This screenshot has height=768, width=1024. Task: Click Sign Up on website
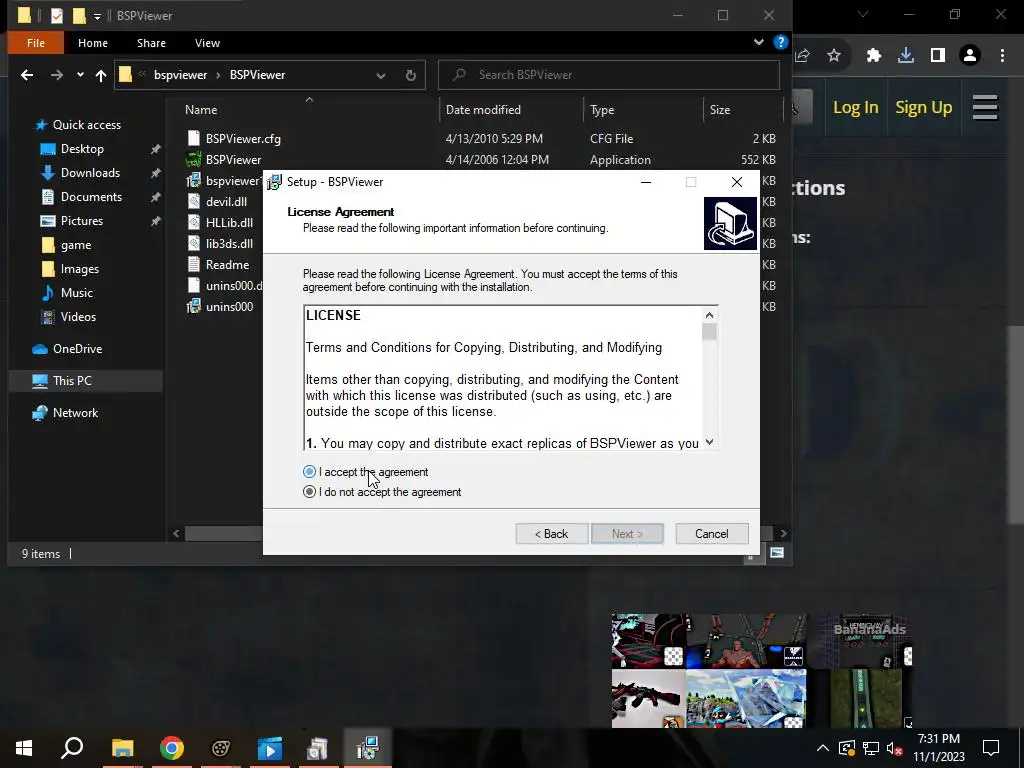tap(923, 108)
